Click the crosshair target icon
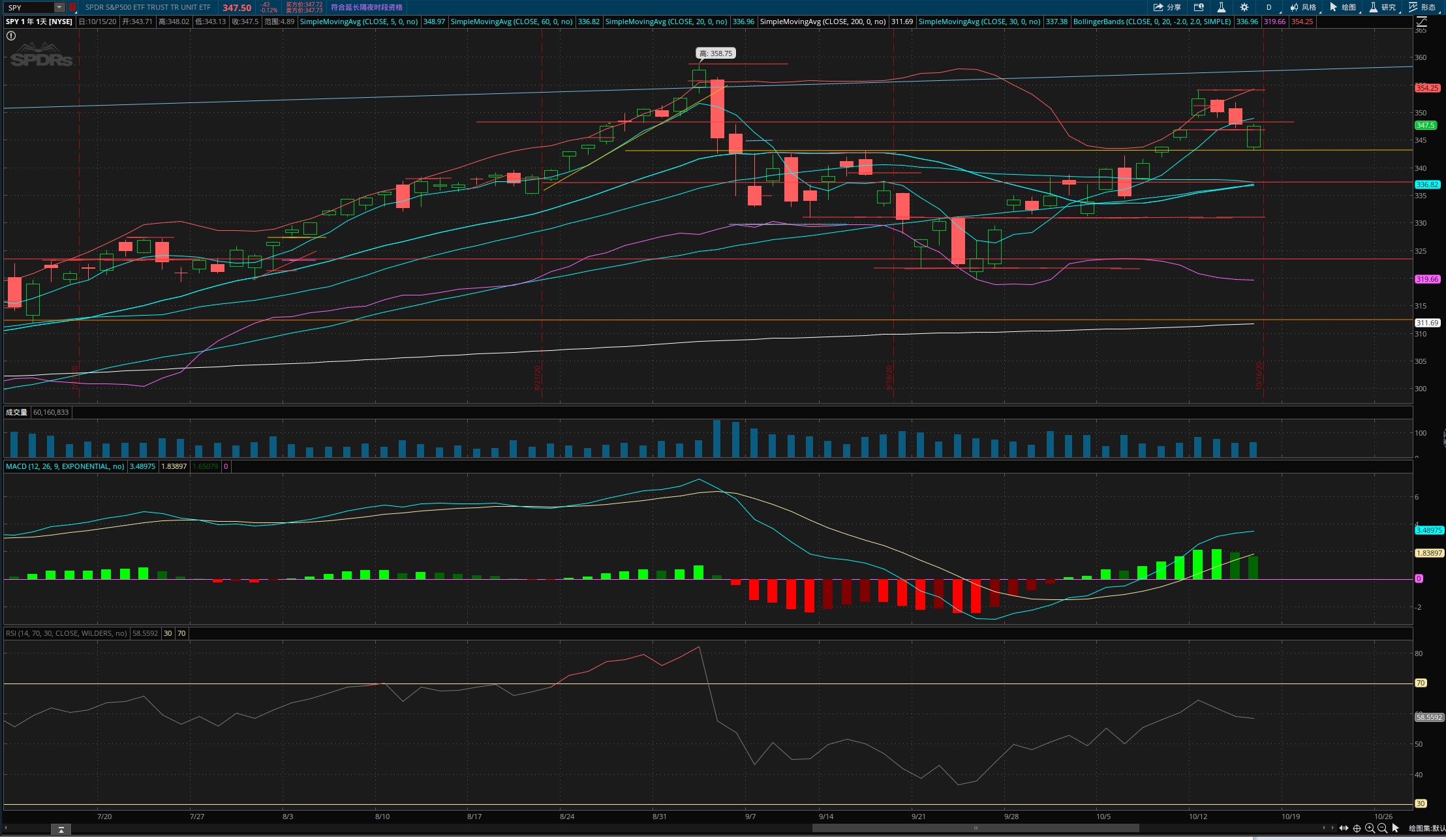Viewport: 1446px width, 840px height. coord(1357,828)
